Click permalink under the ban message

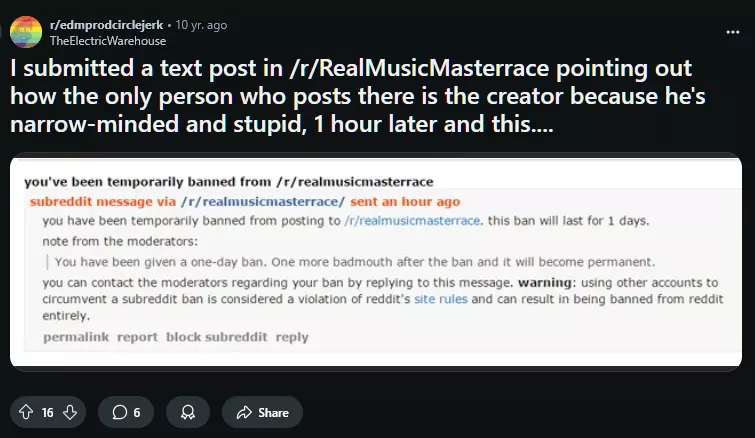pos(76,337)
